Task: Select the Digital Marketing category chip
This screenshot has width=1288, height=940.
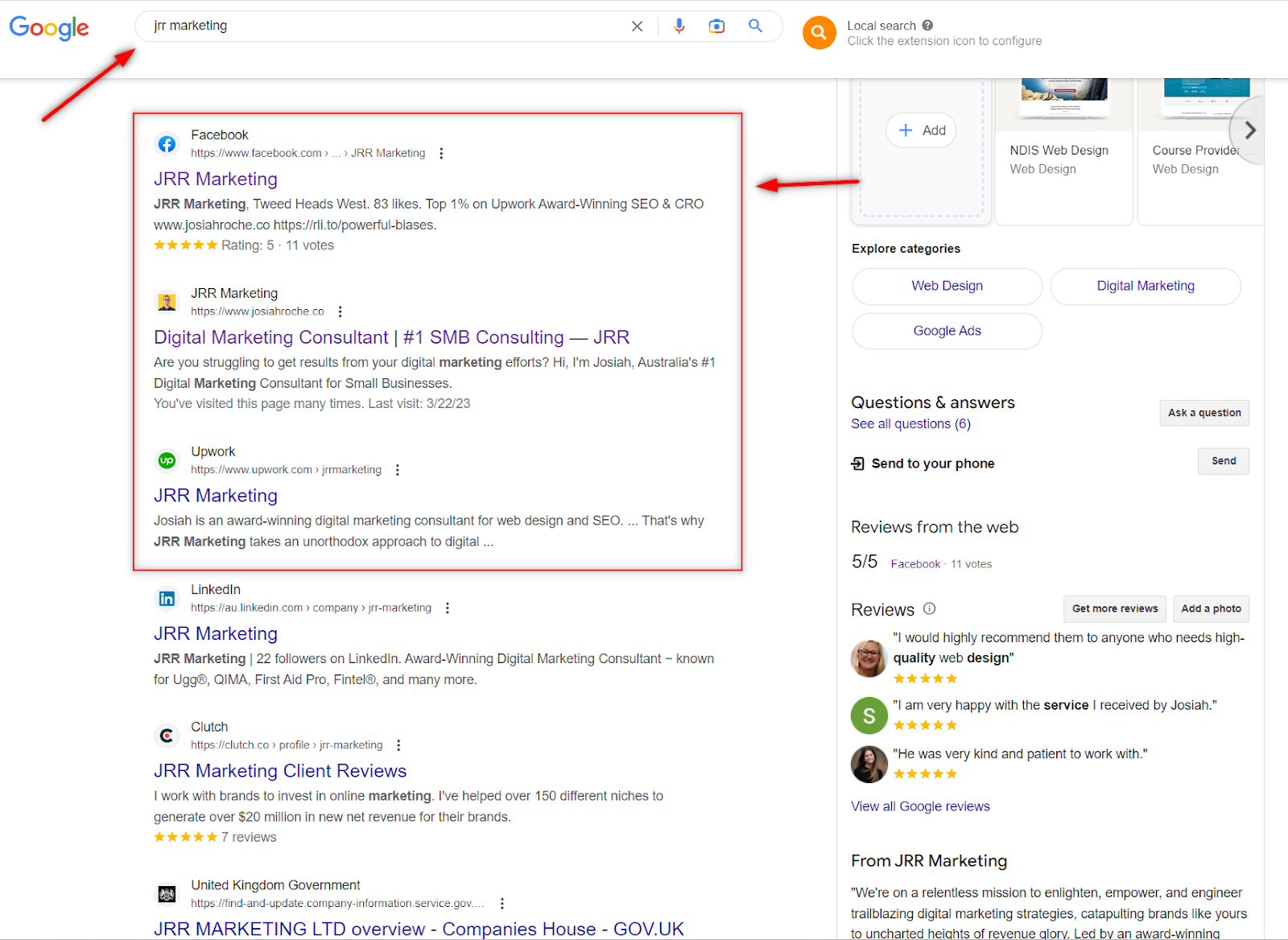Action: pos(1146,287)
